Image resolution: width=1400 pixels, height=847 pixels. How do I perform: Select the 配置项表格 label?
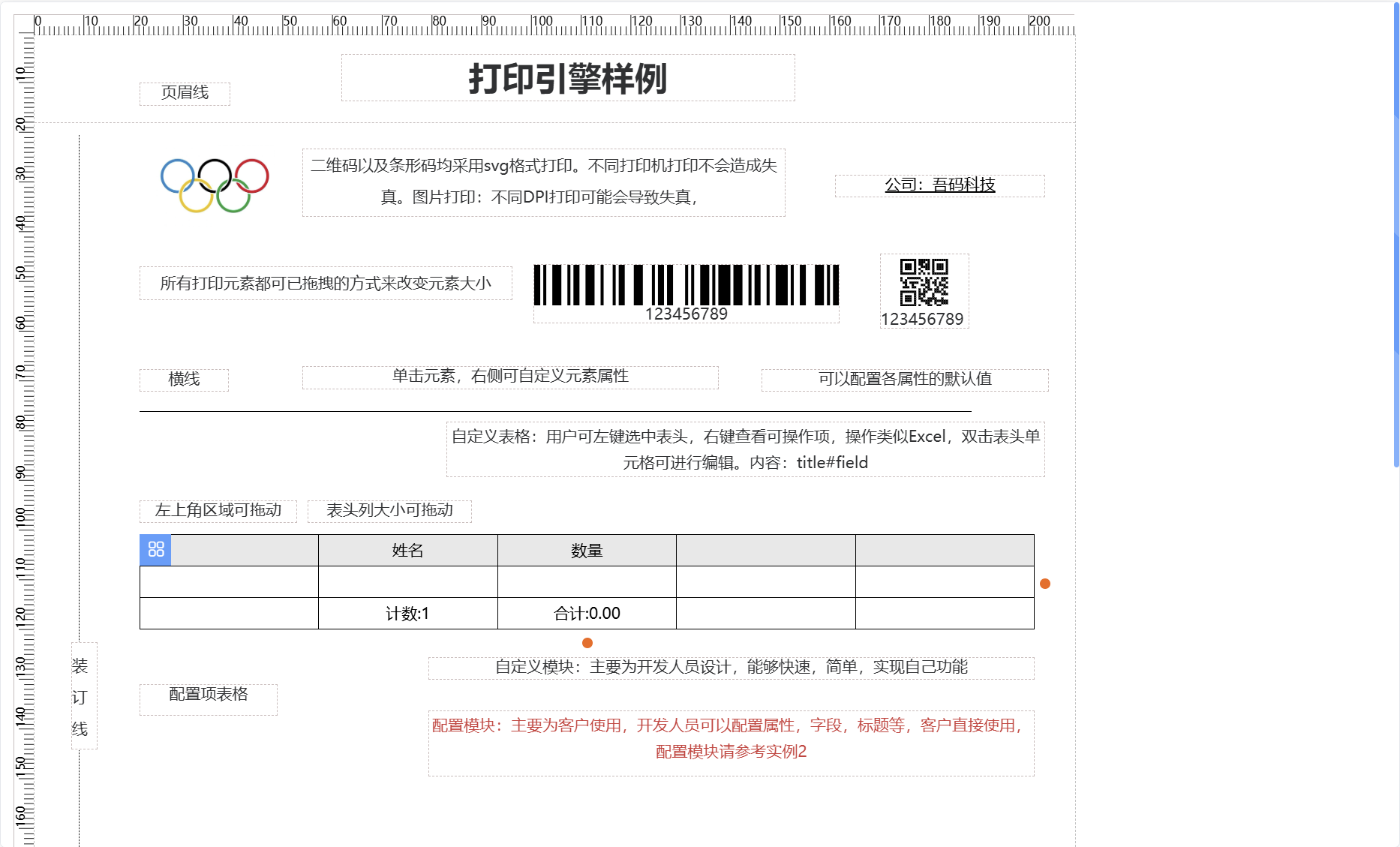pyautogui.click(x=208, y=699)
